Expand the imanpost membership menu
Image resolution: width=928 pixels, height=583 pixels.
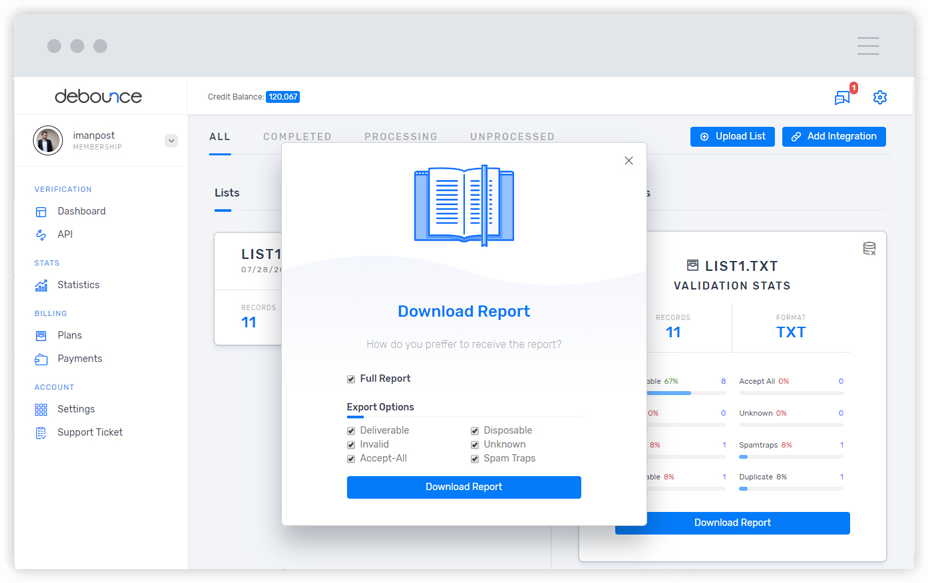169,141
